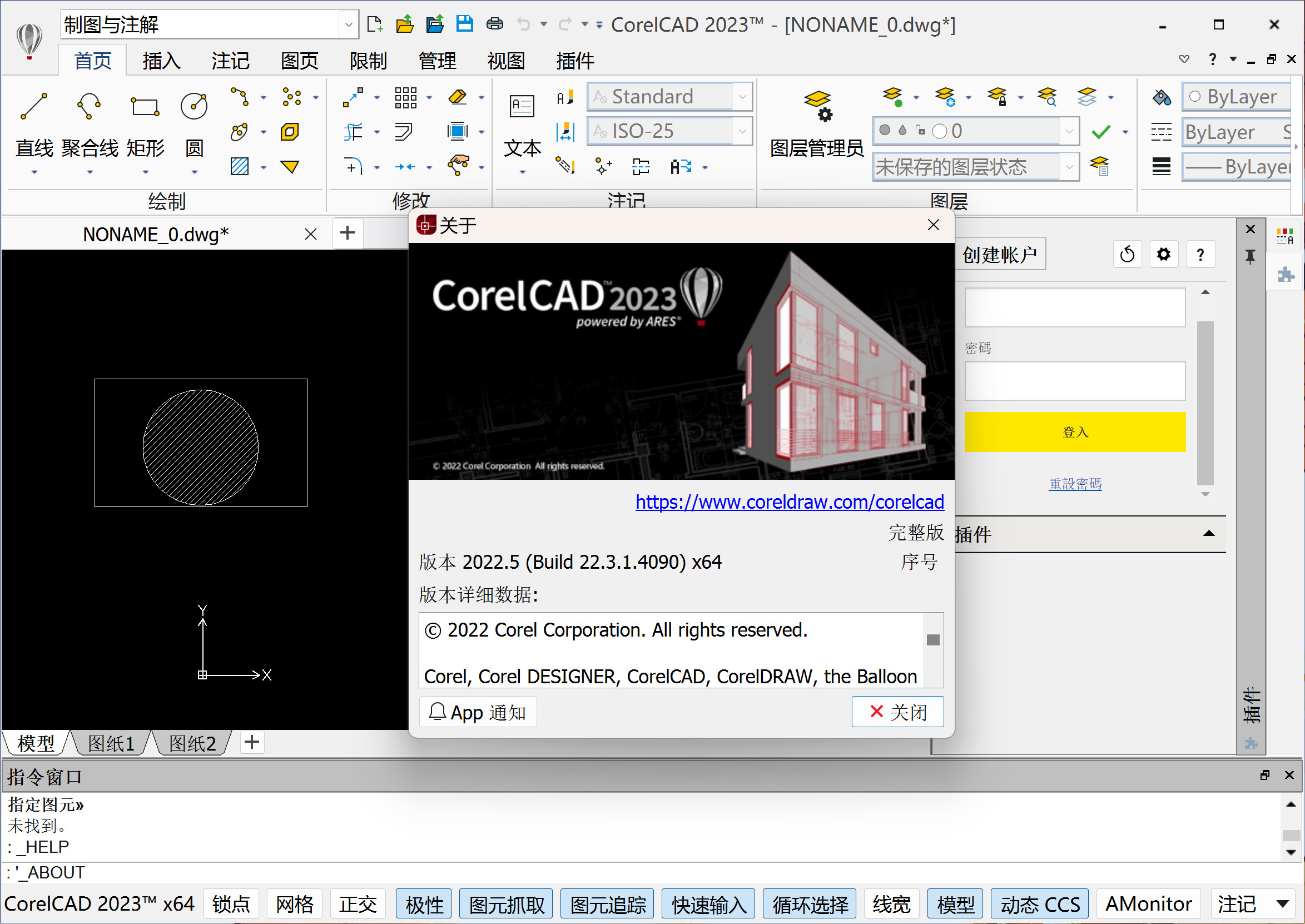Image resolution: width=1305 pixels, height=924 pixels.
Task: Click the Open folder icon
Action: coord(405,24)
